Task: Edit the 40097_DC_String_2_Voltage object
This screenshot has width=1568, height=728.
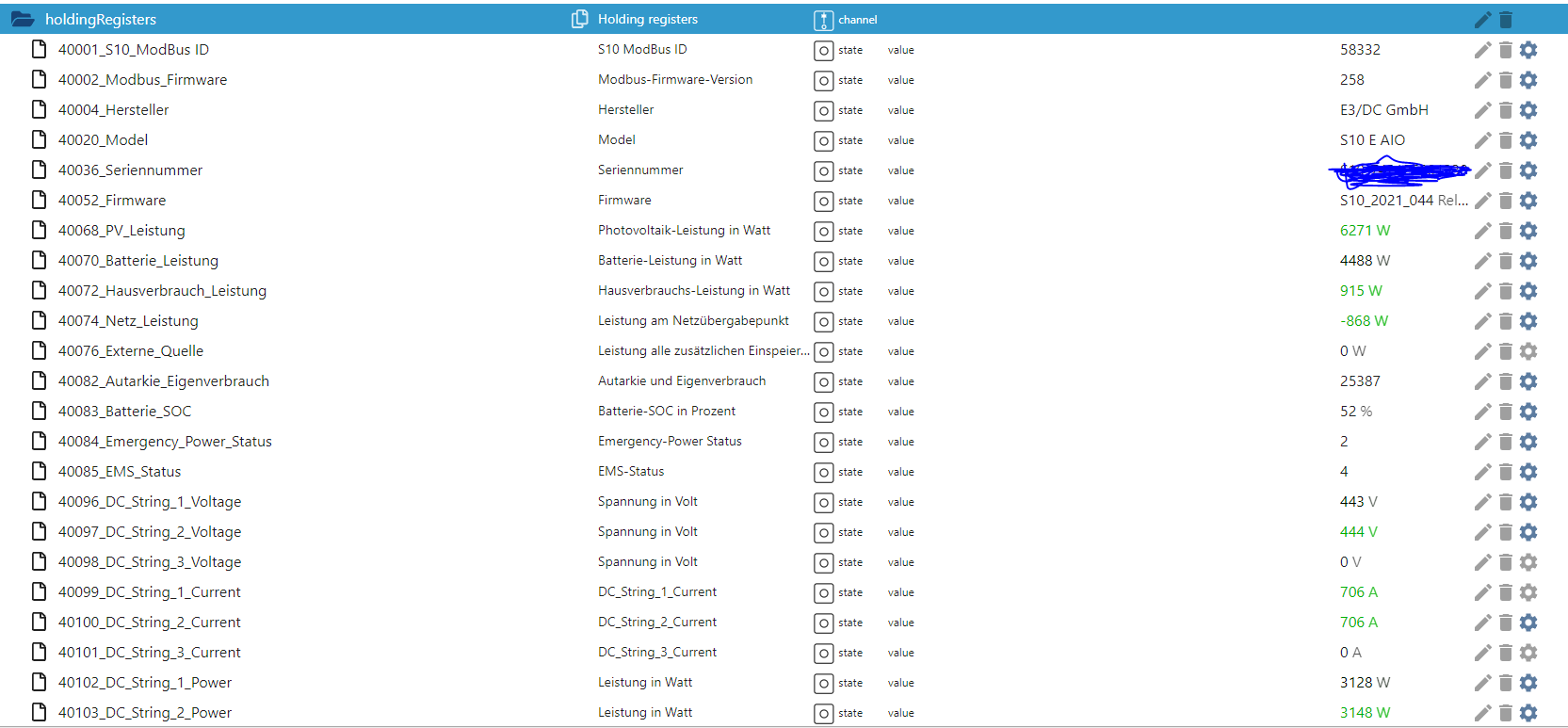Action: click(1482, 532)
